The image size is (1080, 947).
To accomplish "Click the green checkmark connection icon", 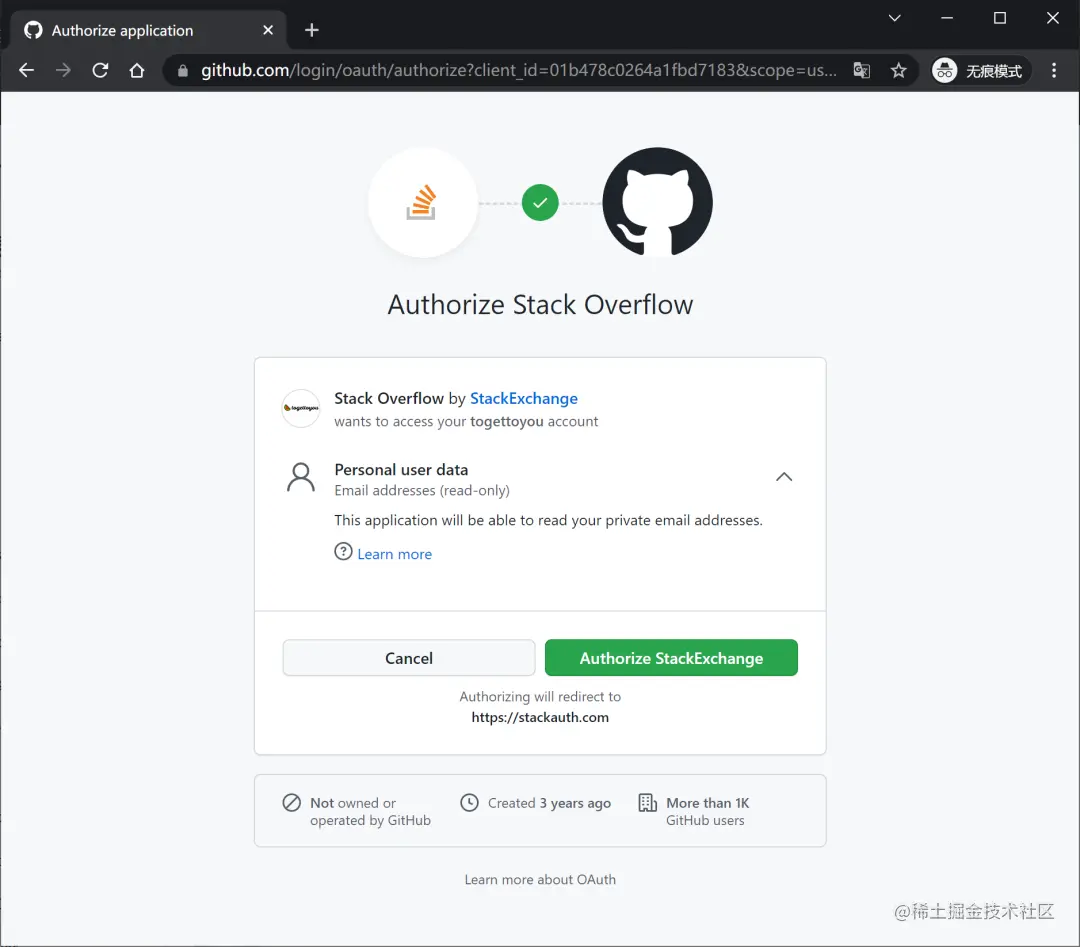I will coord(540,202).
